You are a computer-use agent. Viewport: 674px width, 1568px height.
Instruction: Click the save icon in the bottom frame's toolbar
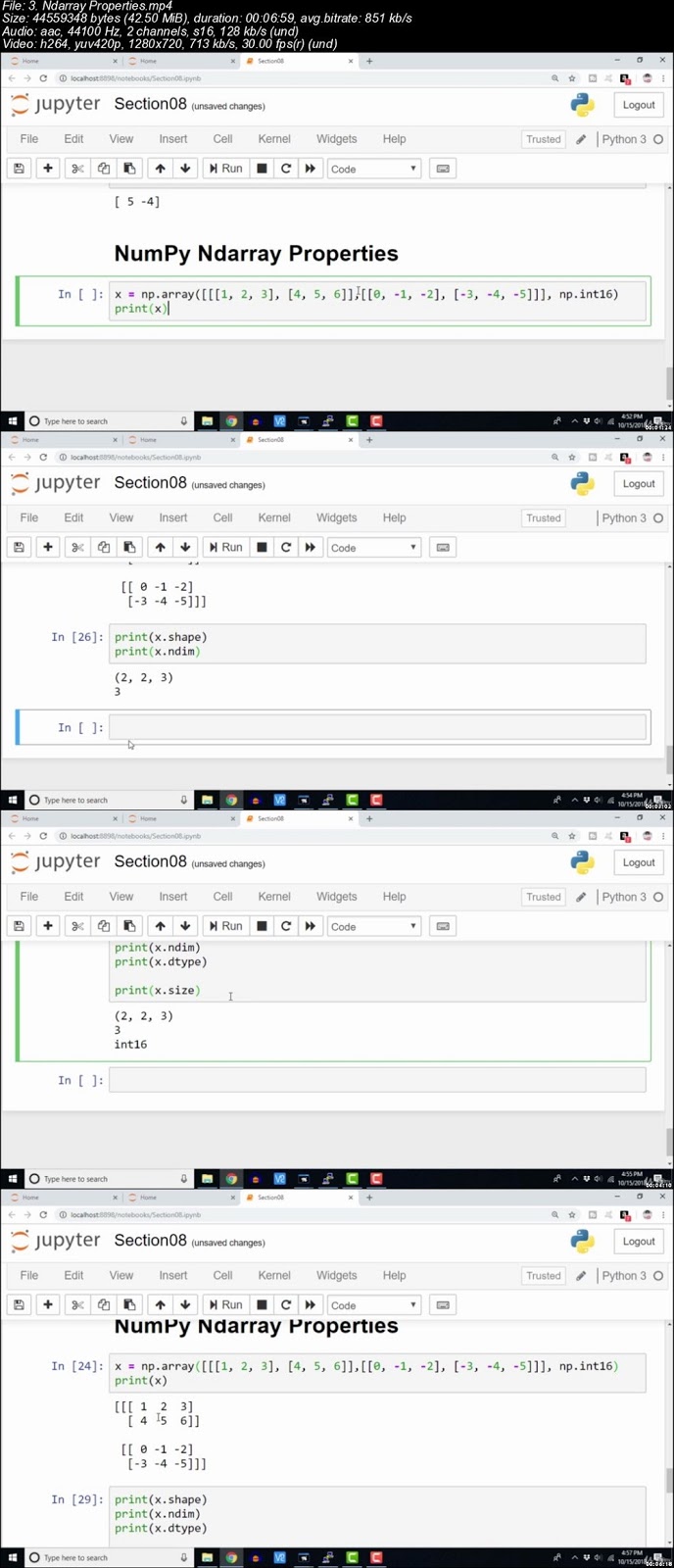(19, 1304)
